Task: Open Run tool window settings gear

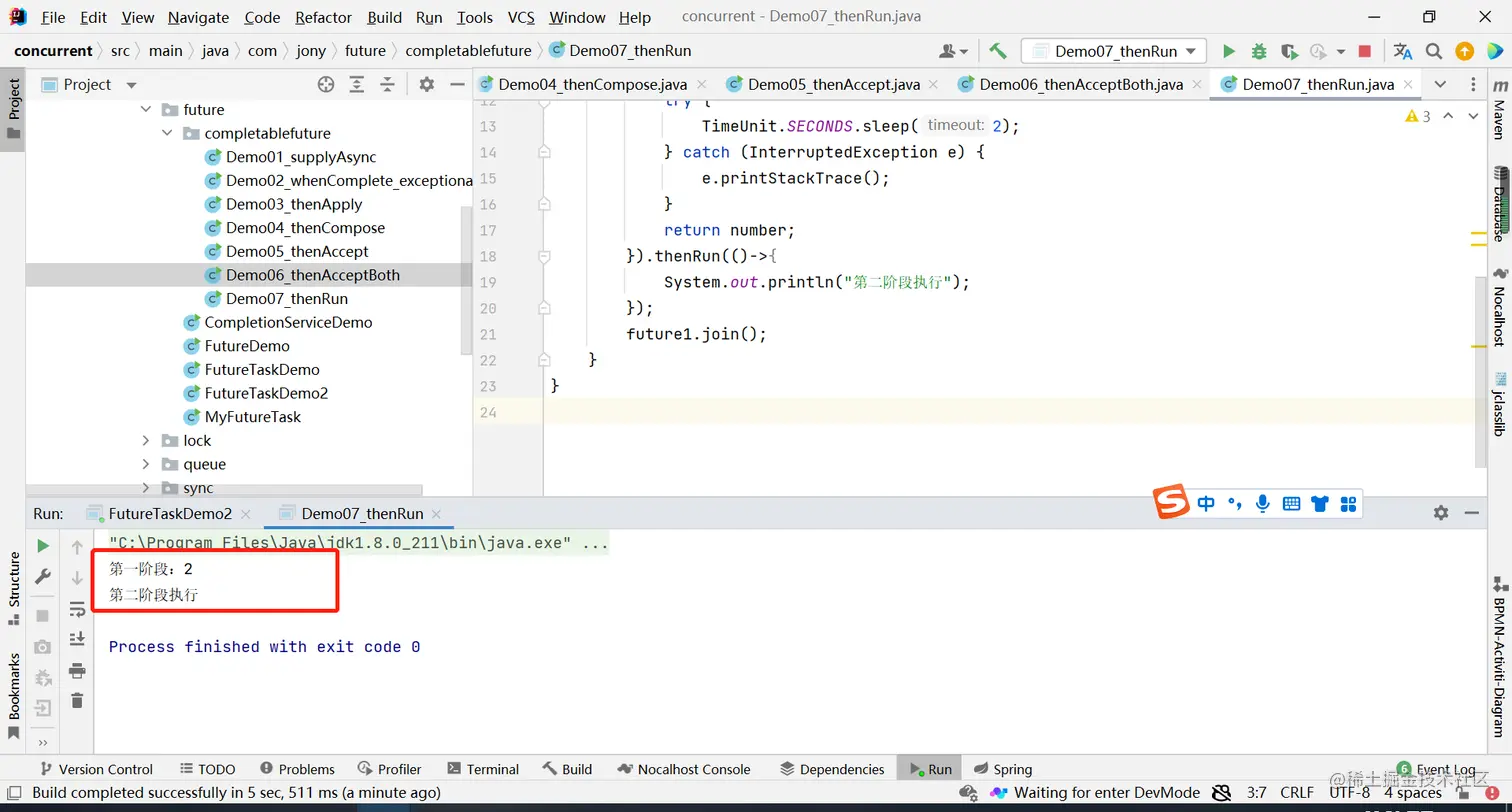Action: coord(1441,513)
